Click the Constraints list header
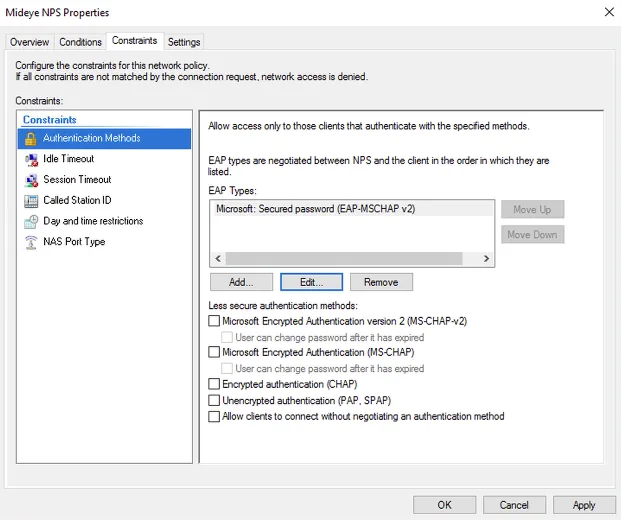The image size is (621, 520). pos(50,120)
